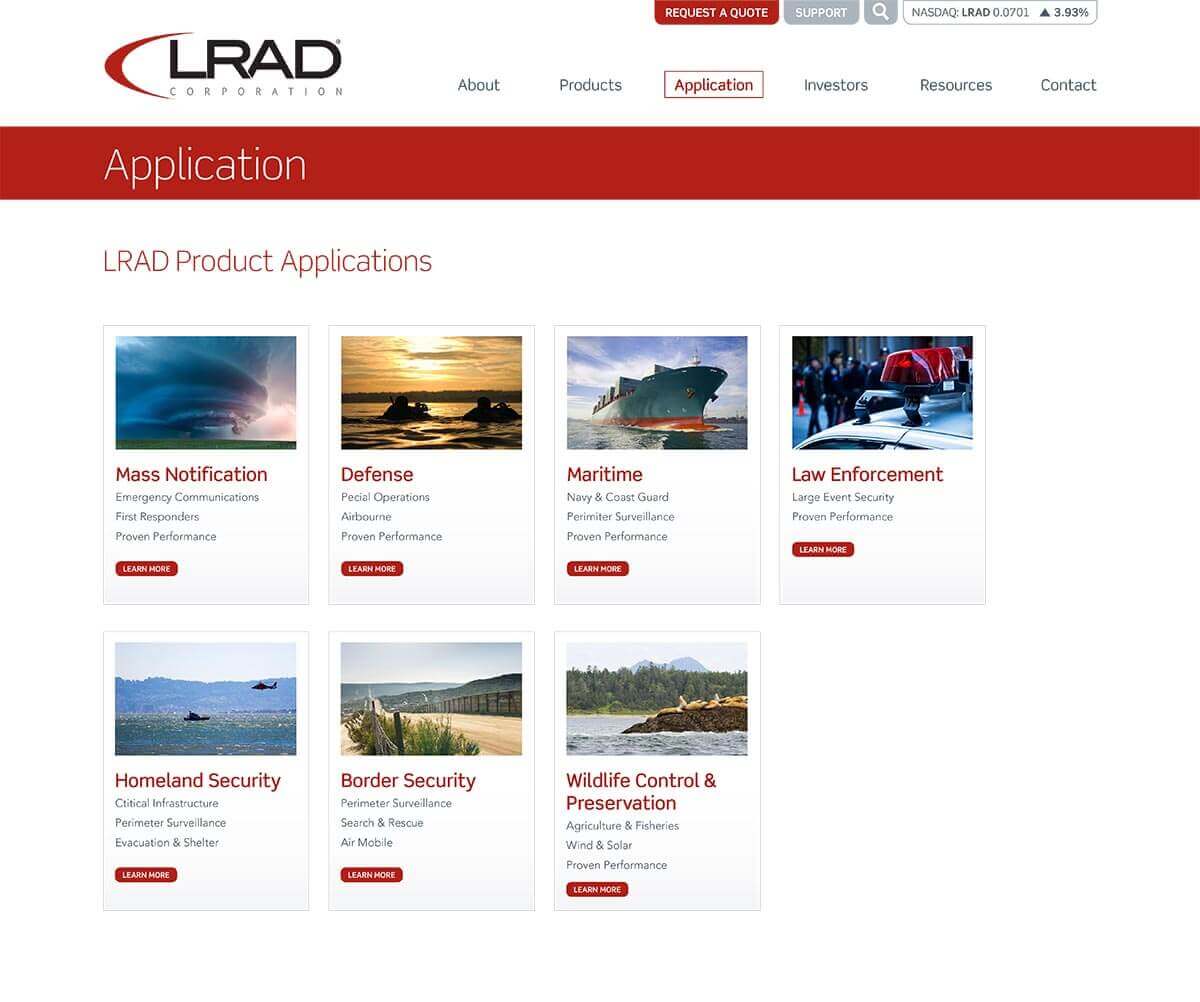Open the Homeland Security helicopter image

coord(206,698)
